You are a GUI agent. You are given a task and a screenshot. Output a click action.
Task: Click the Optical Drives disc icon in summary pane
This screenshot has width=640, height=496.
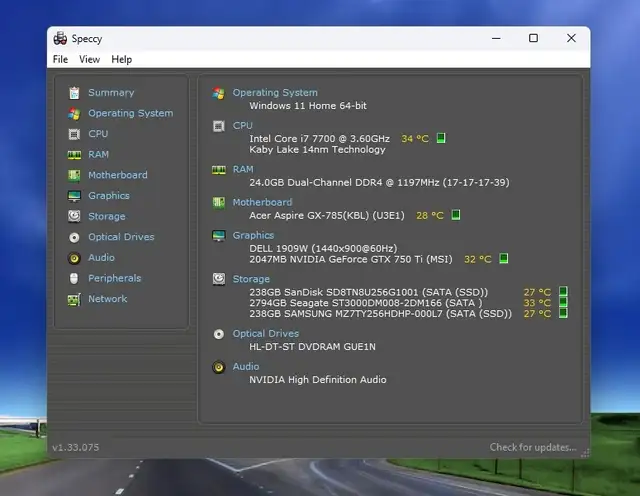pos(218,334)
